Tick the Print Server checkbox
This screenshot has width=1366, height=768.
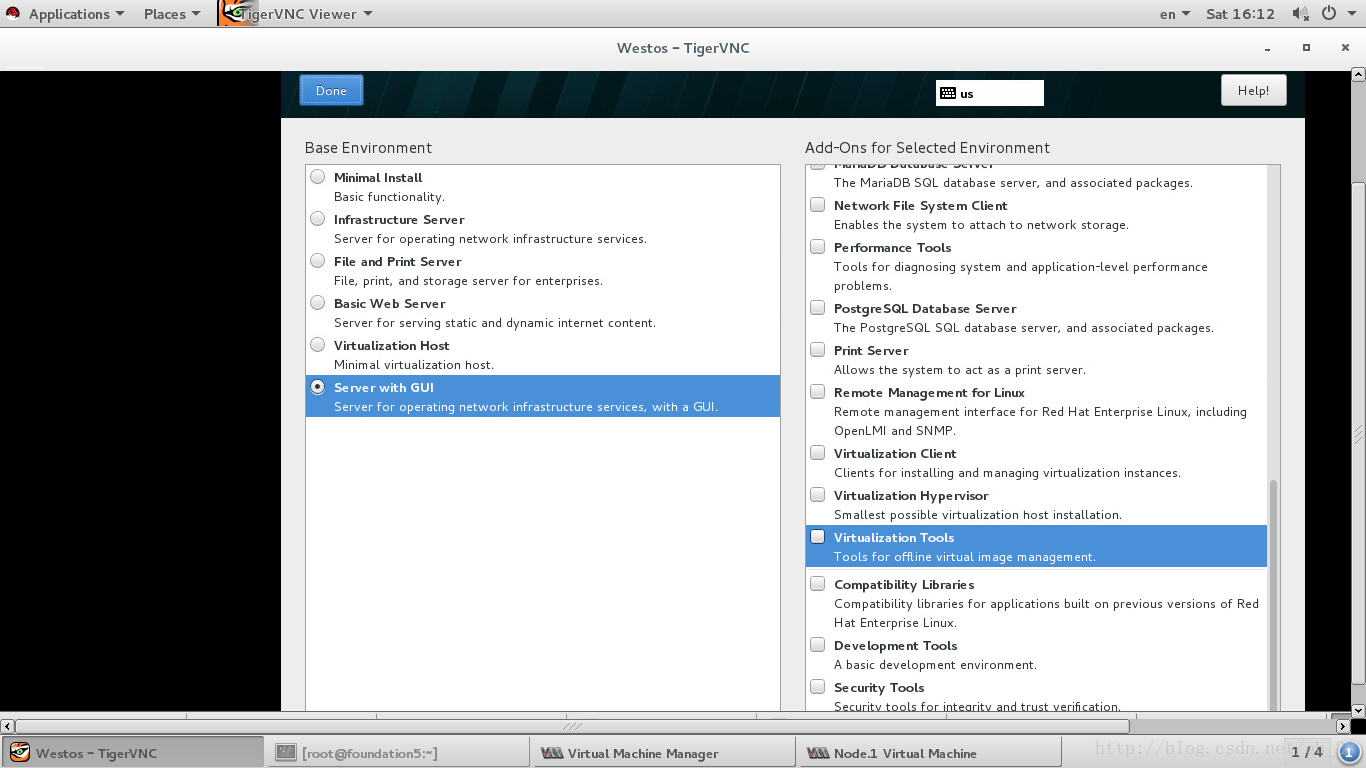[817, 350]
